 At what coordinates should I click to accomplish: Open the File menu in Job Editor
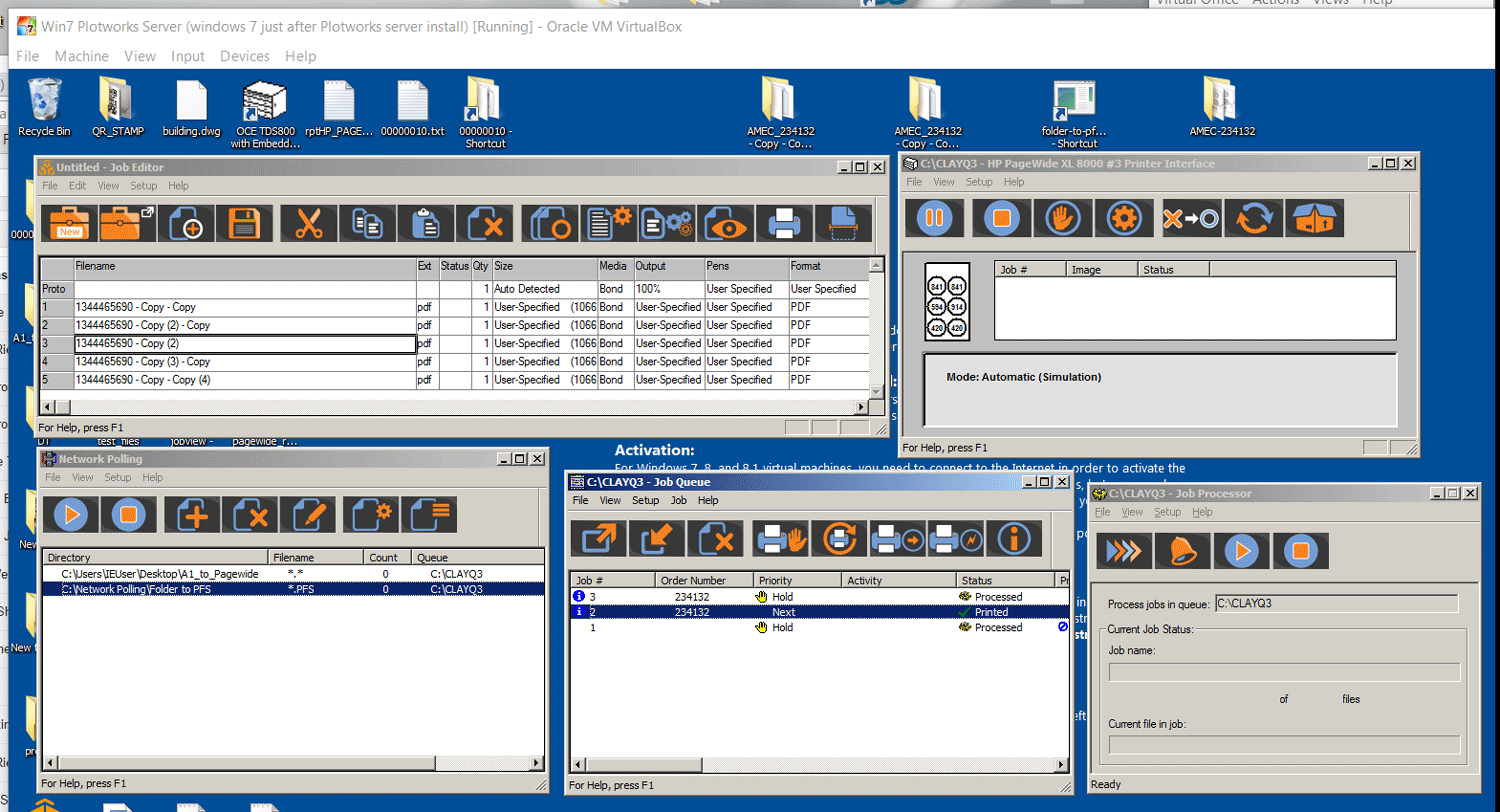click(x=50, y=186)
